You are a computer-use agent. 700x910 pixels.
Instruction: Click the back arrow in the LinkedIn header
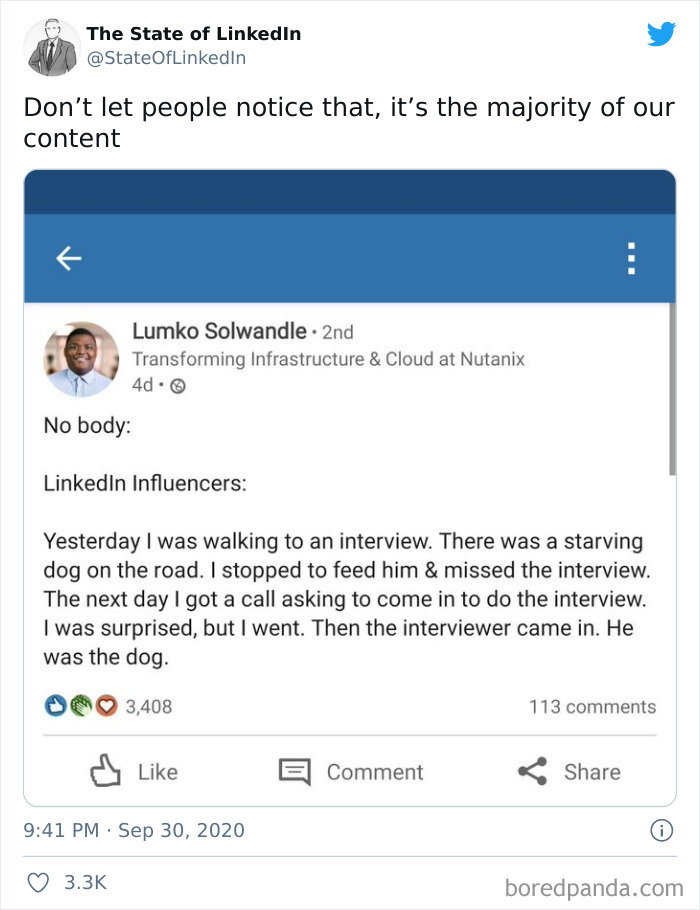68,258
